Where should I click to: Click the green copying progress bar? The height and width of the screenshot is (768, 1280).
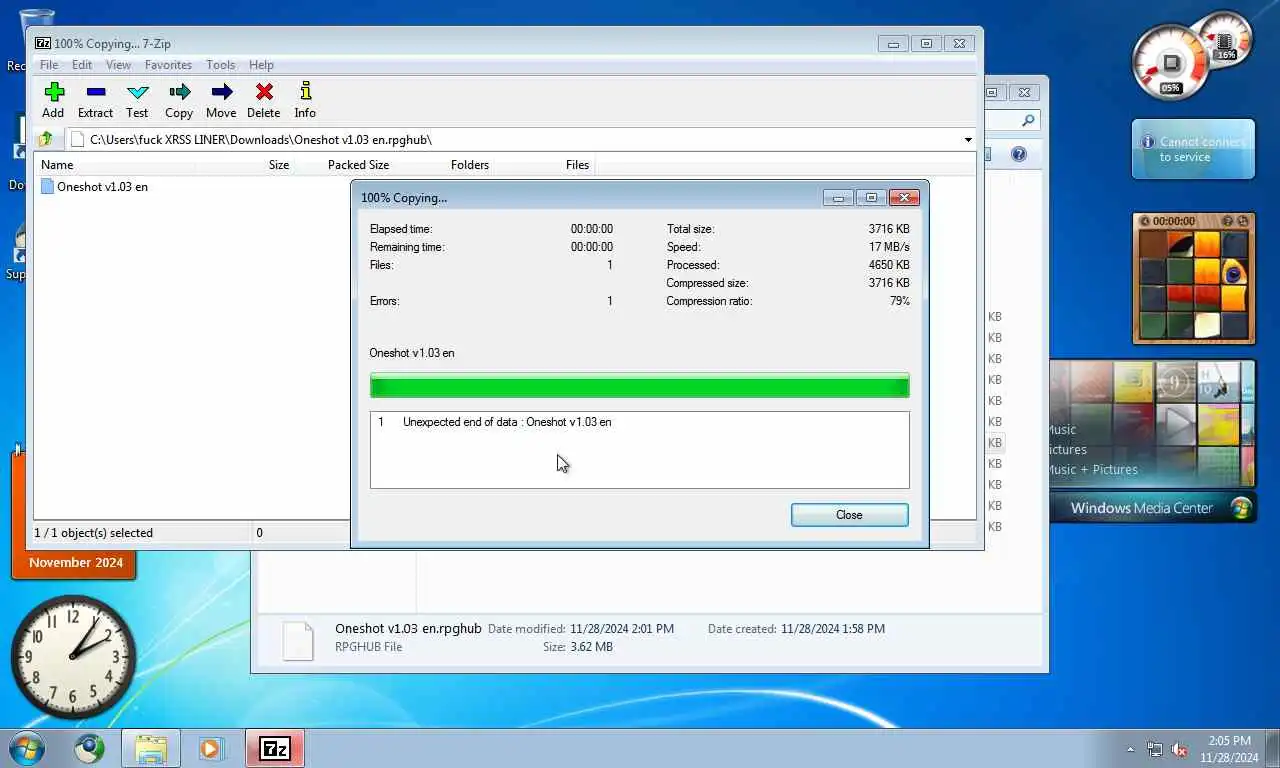click(x=639, y=386)
